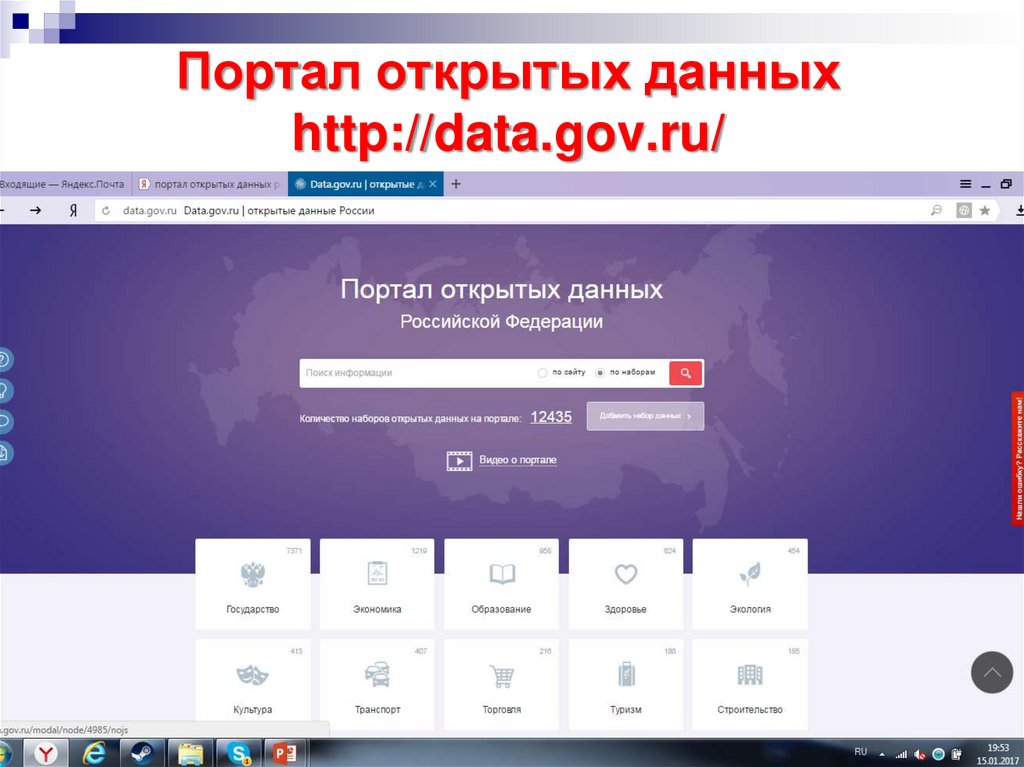Click the red search magnifier button

[x=686, y=373]
